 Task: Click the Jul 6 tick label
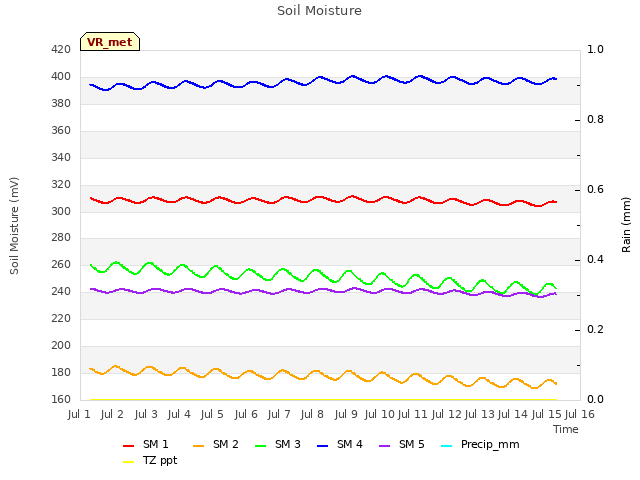tap(246, 414)
